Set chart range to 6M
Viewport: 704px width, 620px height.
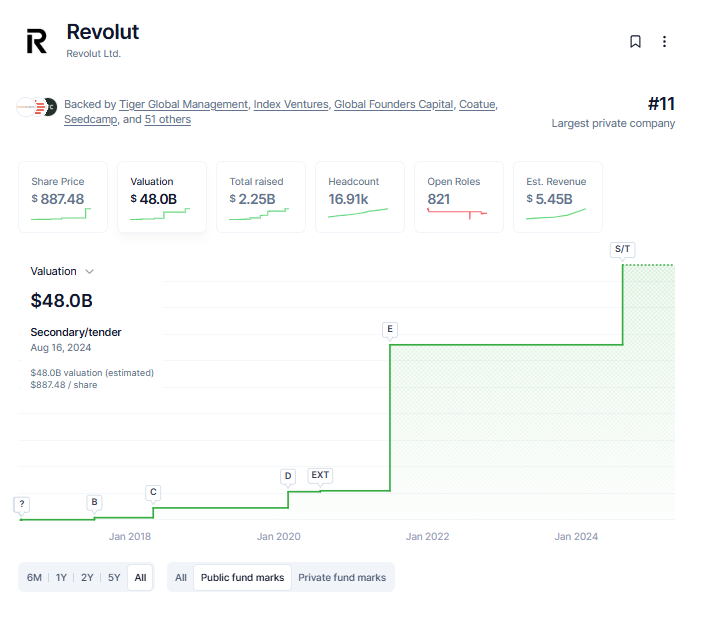[x=34, y=577]
